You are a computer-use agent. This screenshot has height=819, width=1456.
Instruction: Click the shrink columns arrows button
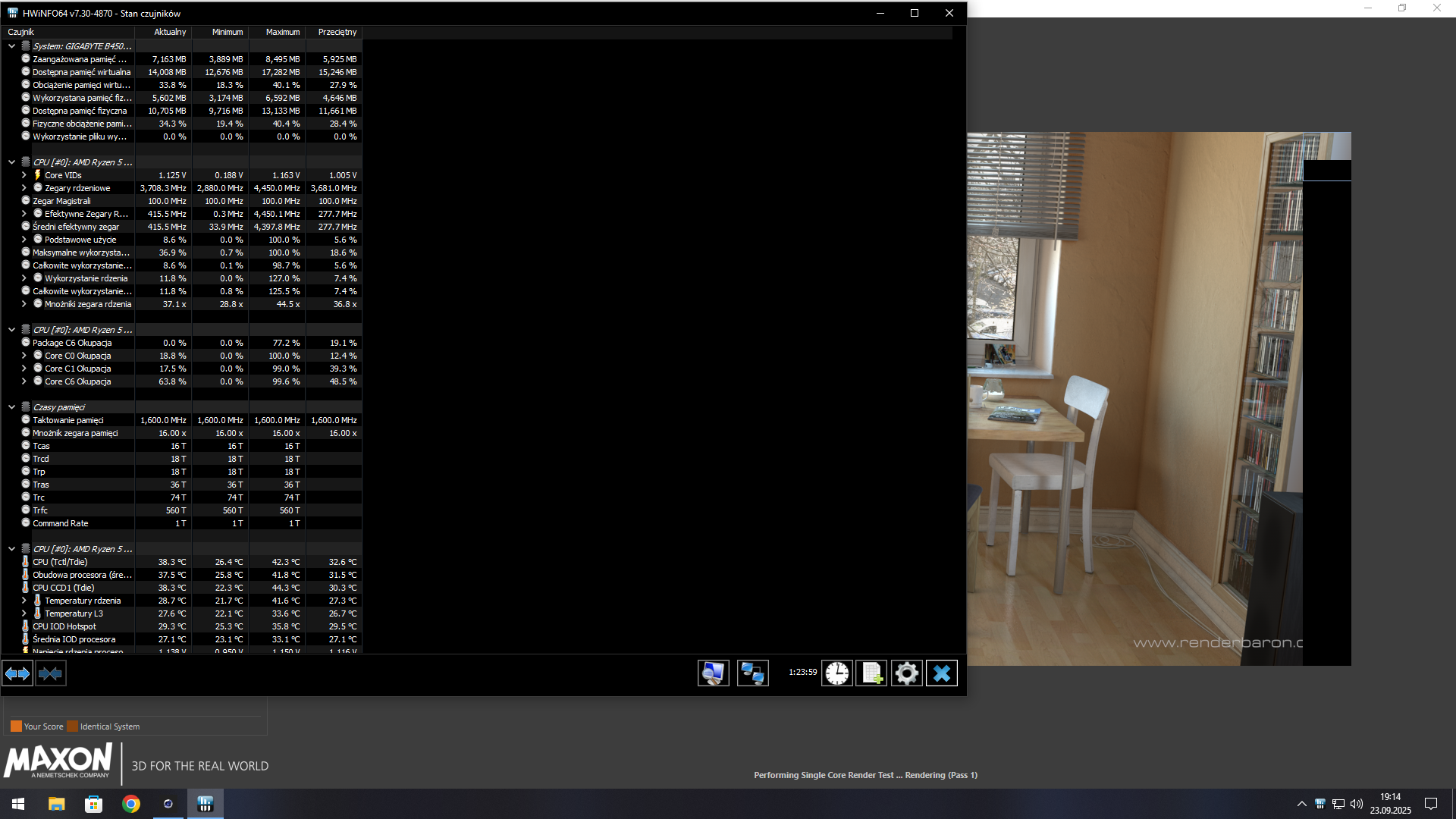50,673
